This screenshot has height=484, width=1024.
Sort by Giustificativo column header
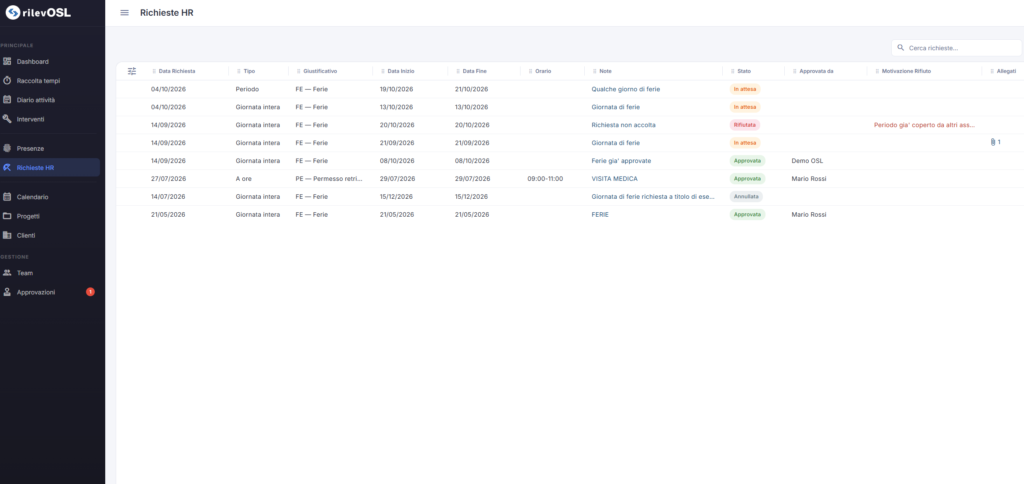pyautogui.click(x=320, y=71)
